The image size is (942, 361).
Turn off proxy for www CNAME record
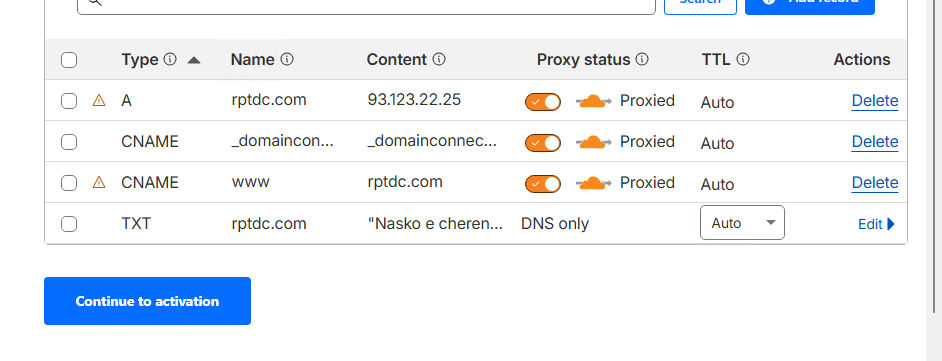pyautogui.click(x=543, y=183)
